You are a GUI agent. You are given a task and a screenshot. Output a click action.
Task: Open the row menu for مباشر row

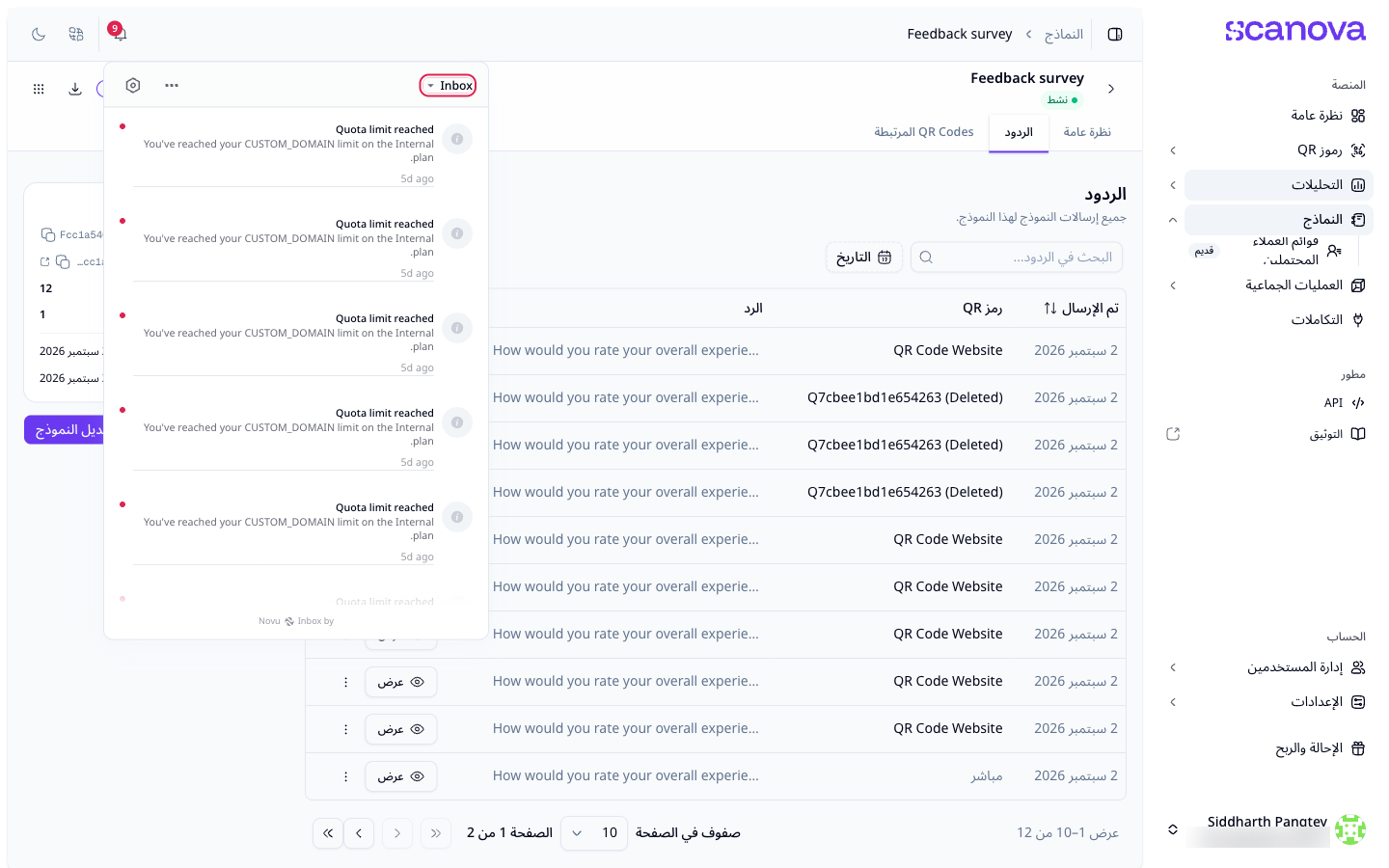(x=345, y=776)
